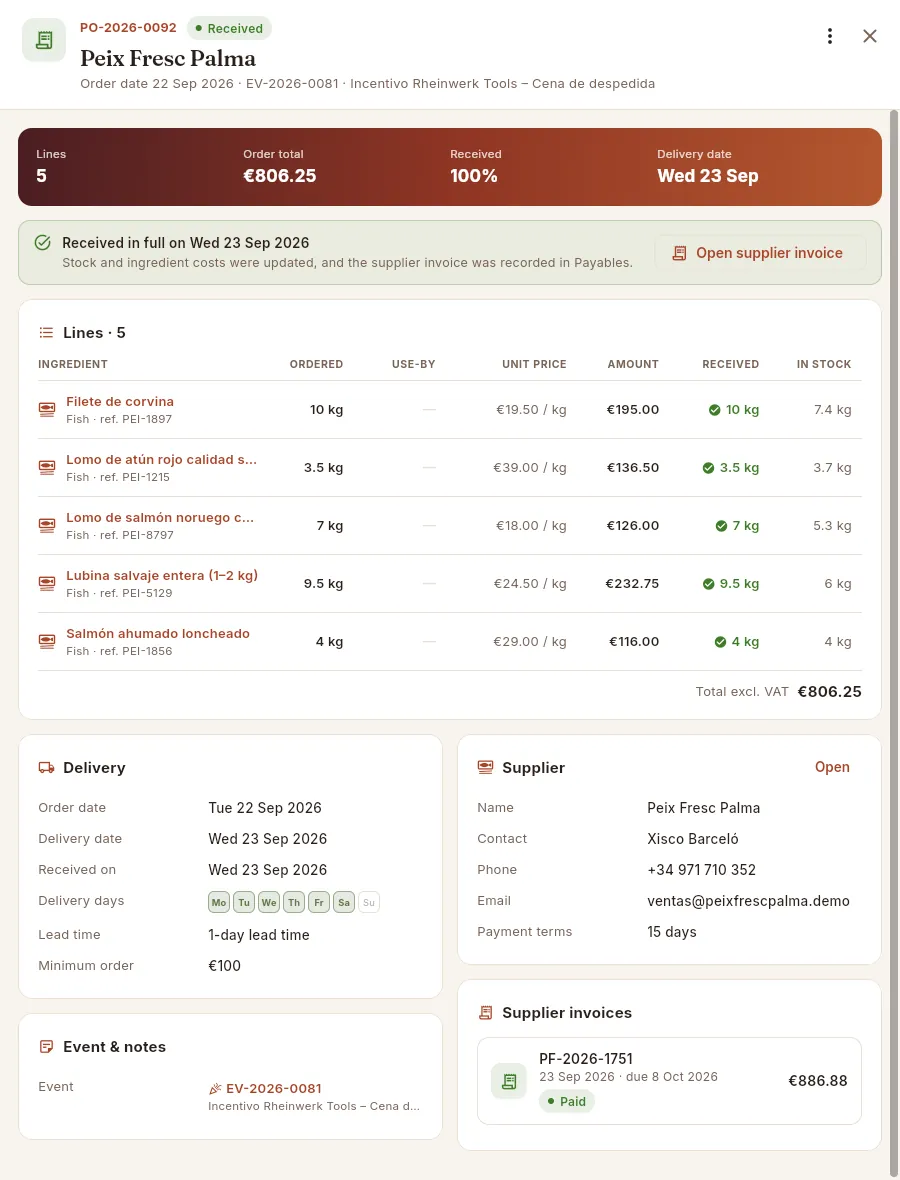Click the green check icon in received banner
The image size is (900, 1180).
point(43,242)
